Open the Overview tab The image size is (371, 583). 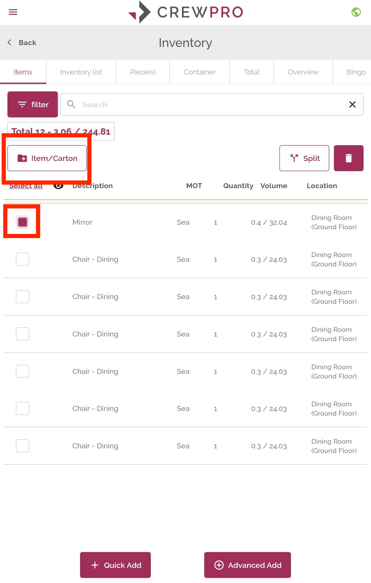pos(303,72)
